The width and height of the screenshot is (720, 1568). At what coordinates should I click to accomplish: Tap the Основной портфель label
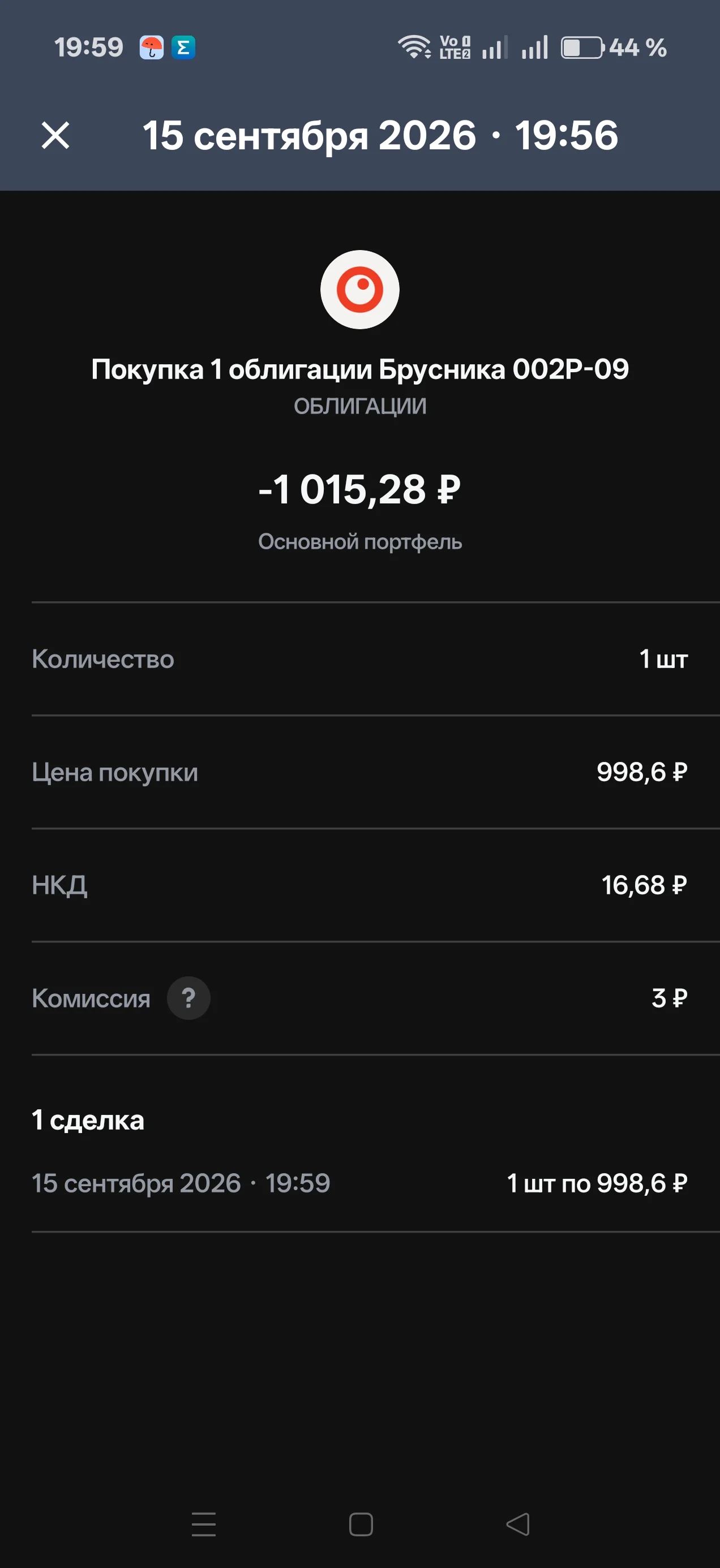tap(360, 542)
